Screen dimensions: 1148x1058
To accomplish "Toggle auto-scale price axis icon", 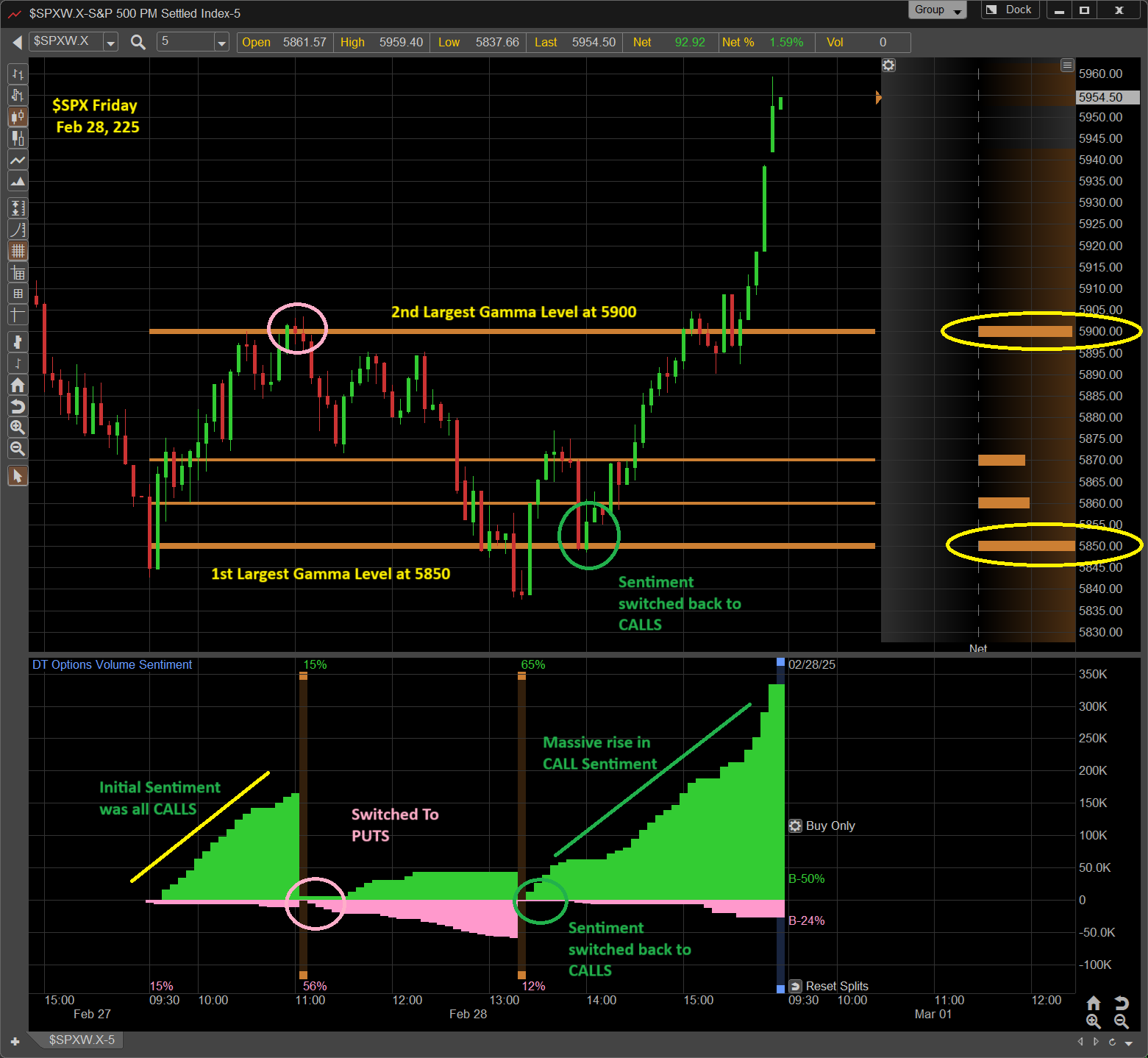I will 18,208.
